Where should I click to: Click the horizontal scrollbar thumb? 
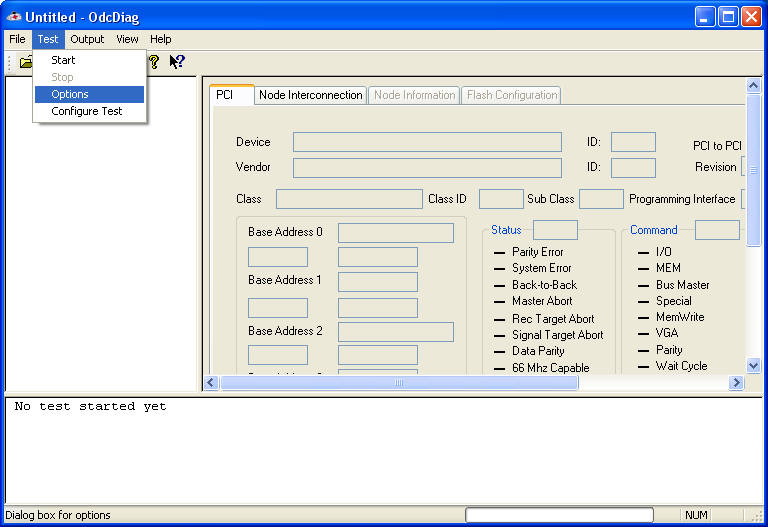pos(399,383)
